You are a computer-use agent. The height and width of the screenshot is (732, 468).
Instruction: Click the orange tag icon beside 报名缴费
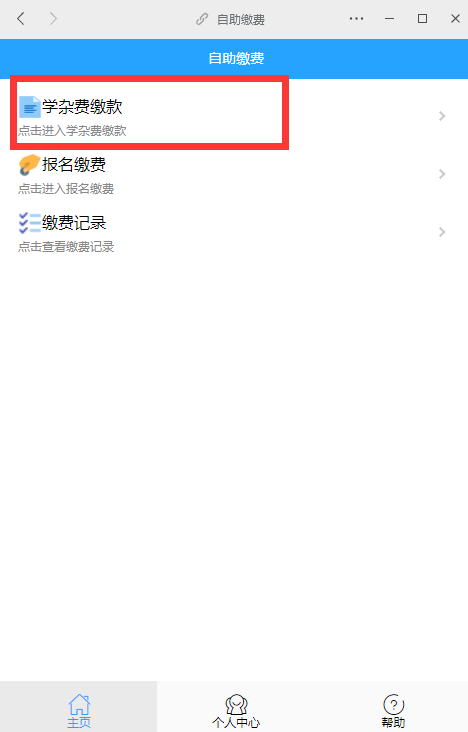click(x=29, y=165)
